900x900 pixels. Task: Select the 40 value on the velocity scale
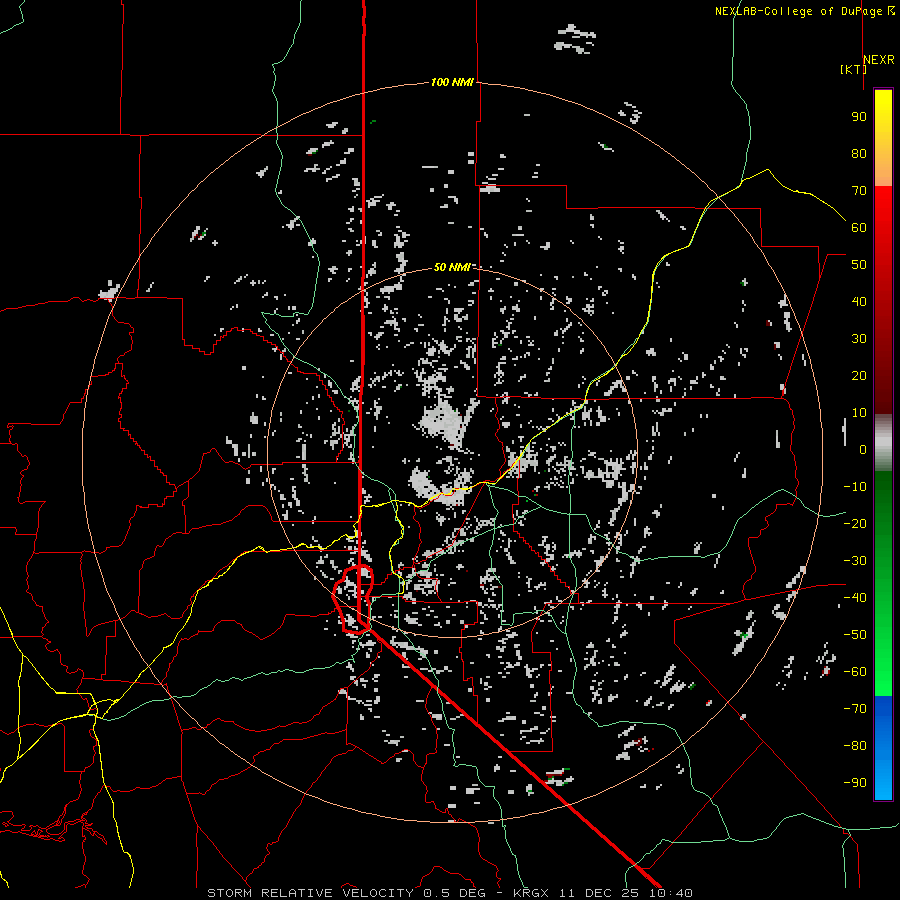pos(859,301)
